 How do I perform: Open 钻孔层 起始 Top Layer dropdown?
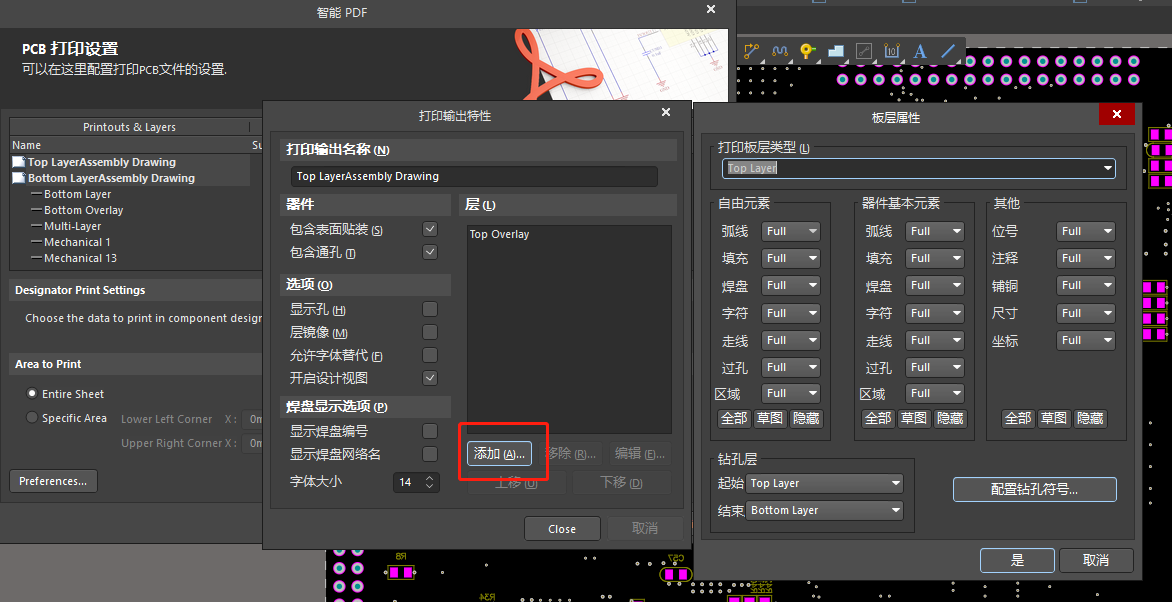(825, 484)
